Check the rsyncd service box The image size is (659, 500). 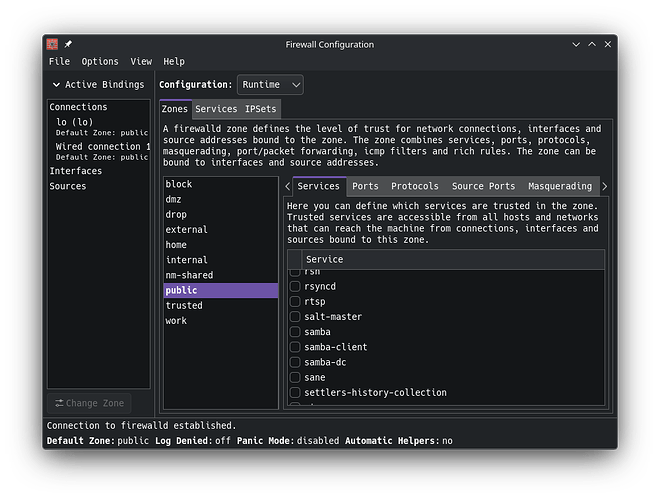tap(295, 287)
